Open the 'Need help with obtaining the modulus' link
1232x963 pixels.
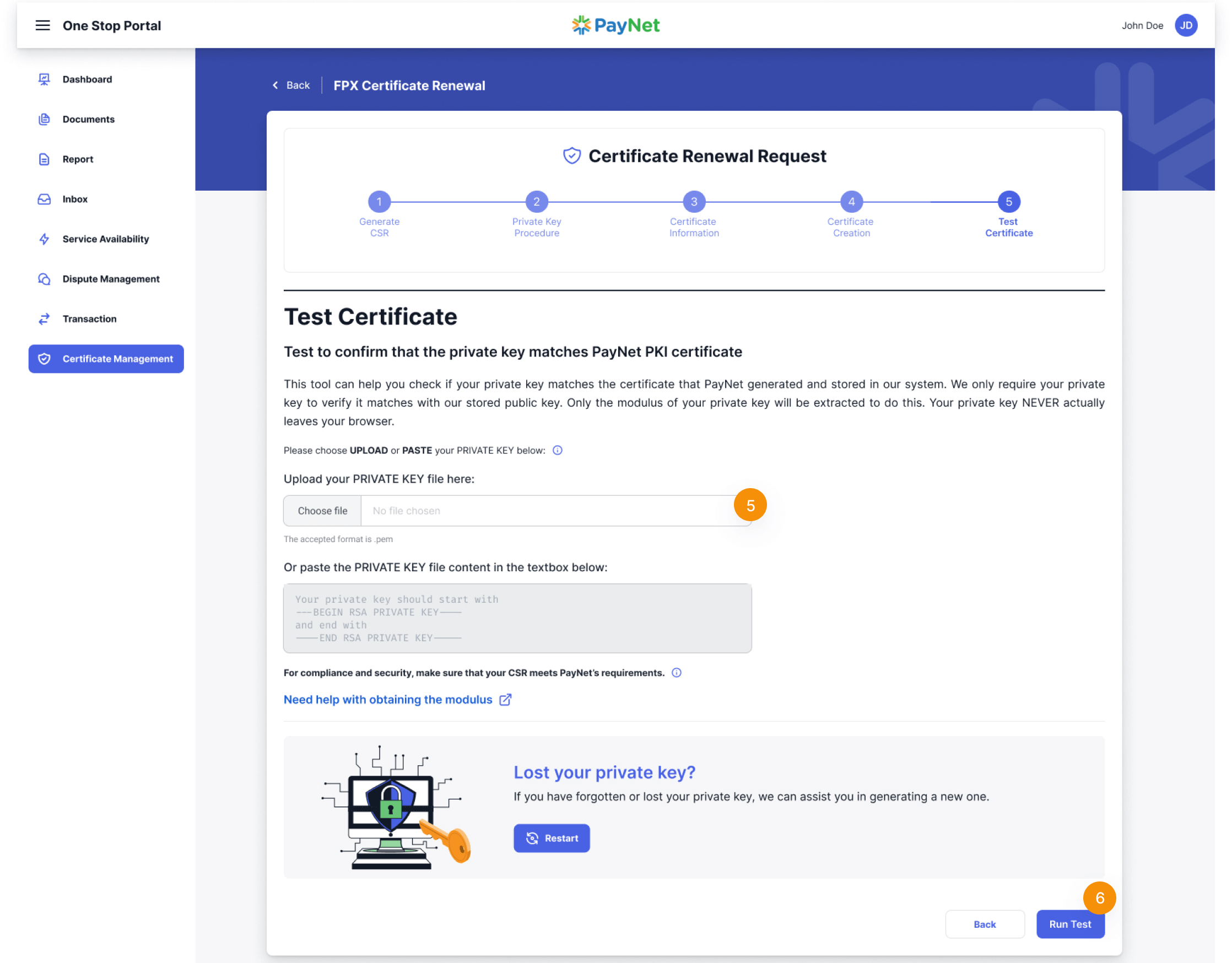(390, 700)
